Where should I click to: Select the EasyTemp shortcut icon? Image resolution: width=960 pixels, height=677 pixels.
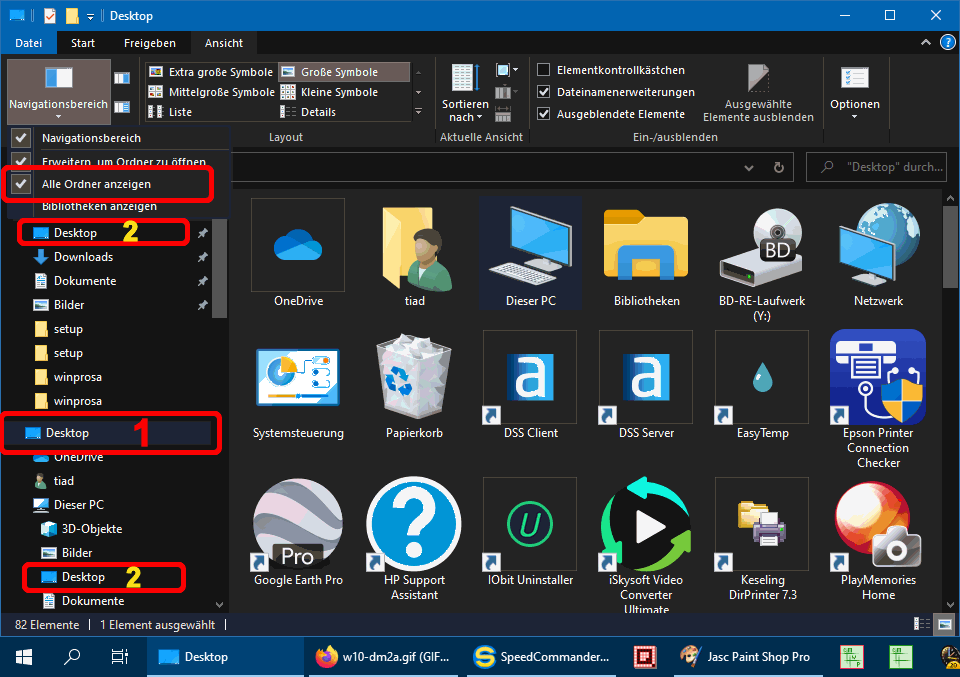(762, 377)
